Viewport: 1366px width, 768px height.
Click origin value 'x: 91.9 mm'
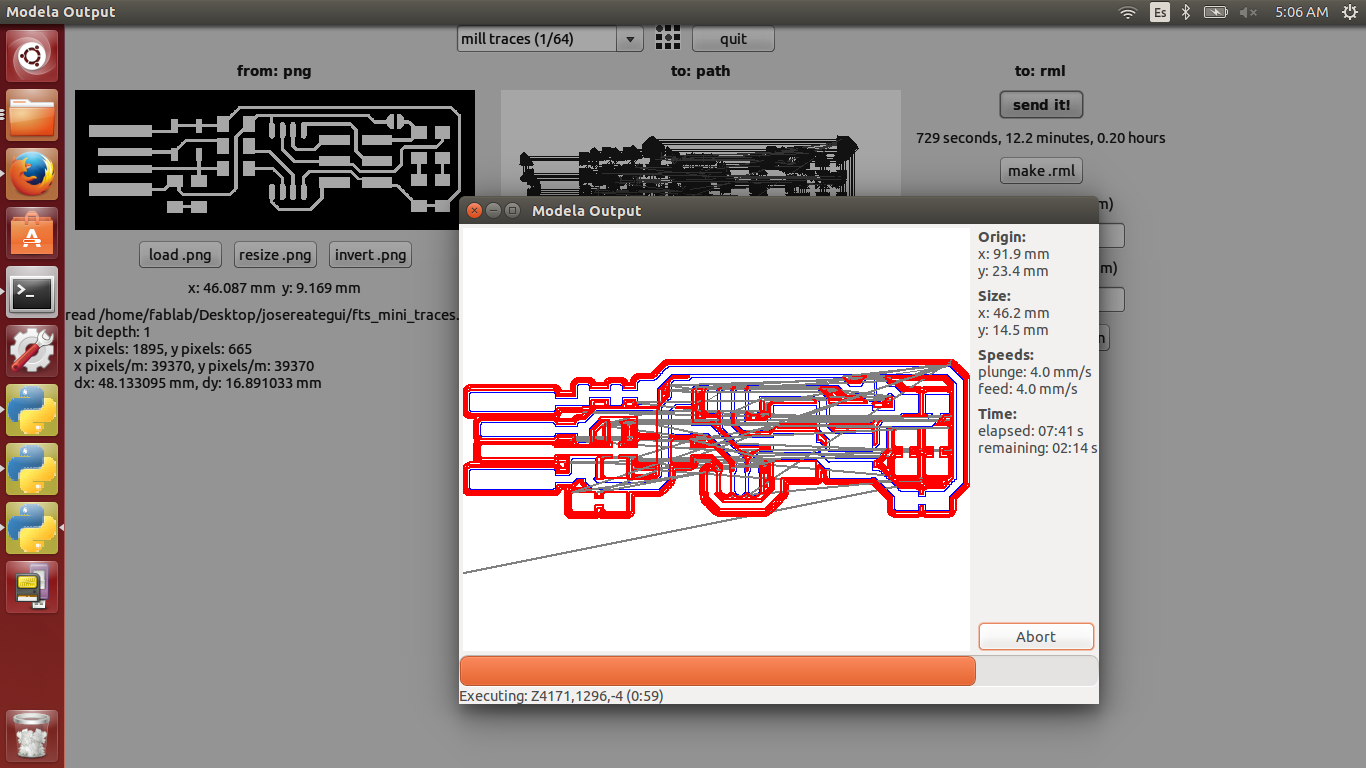click(x=1013, y=254)
